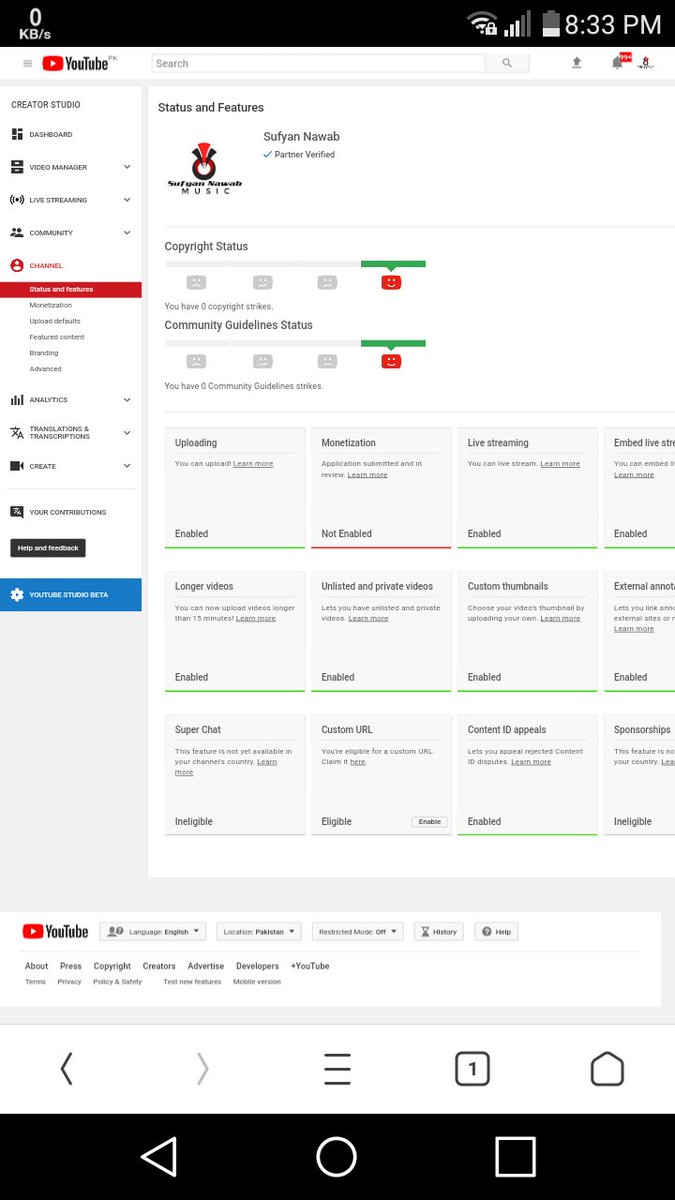Open the Copyright footer link
Viewport: 675px width, 1200px height.
(x=112, y=966)
